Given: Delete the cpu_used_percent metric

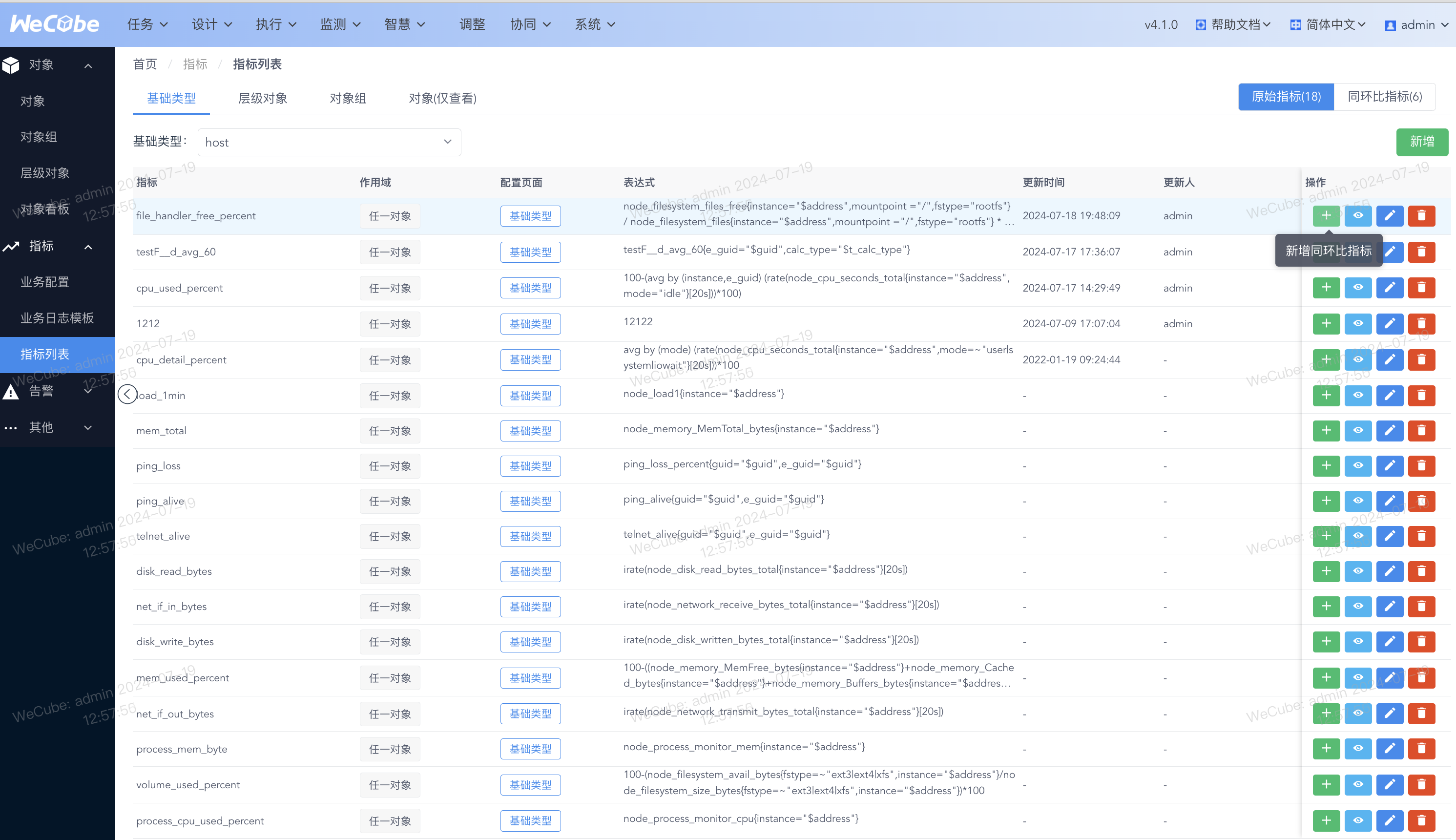Looking at the screenshot, I should [1421, 287].
